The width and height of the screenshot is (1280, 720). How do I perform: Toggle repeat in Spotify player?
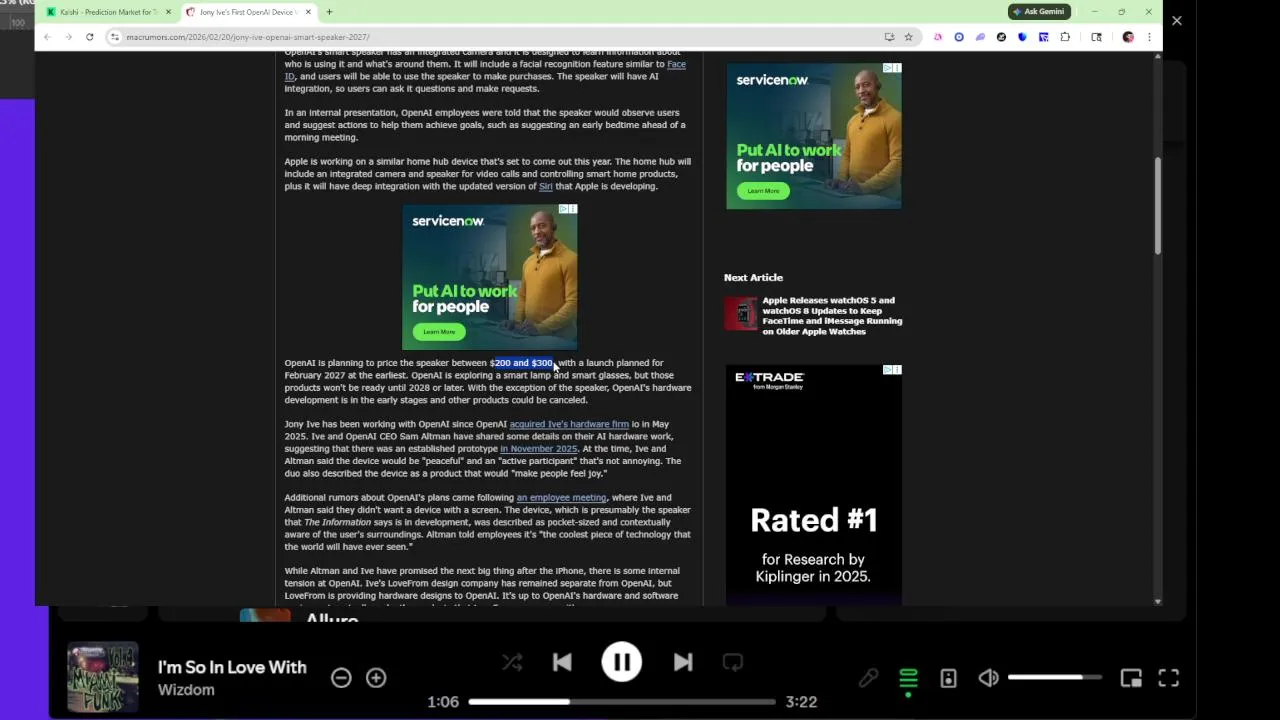click(x=733, y=662)
